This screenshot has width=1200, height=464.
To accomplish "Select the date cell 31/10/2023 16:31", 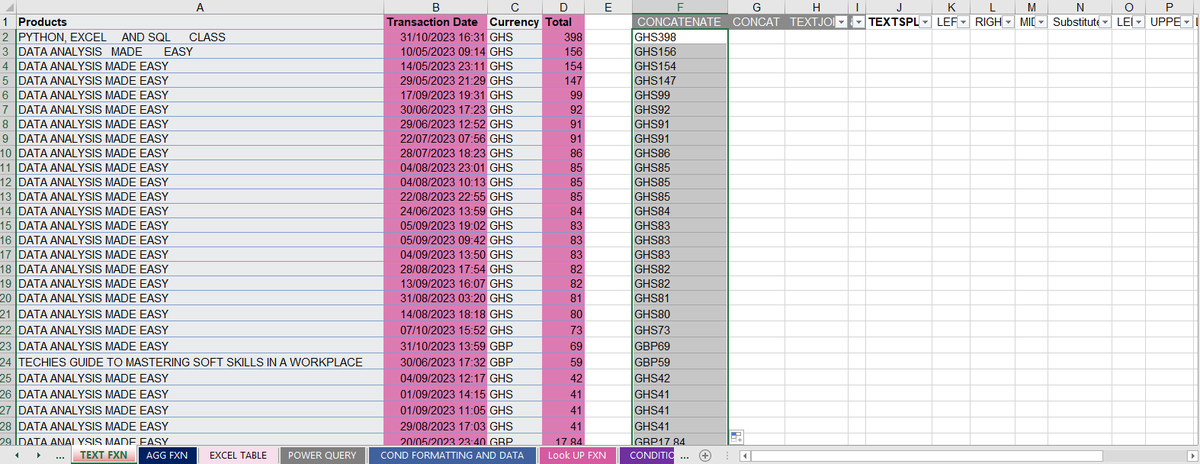I will (435, 37).
